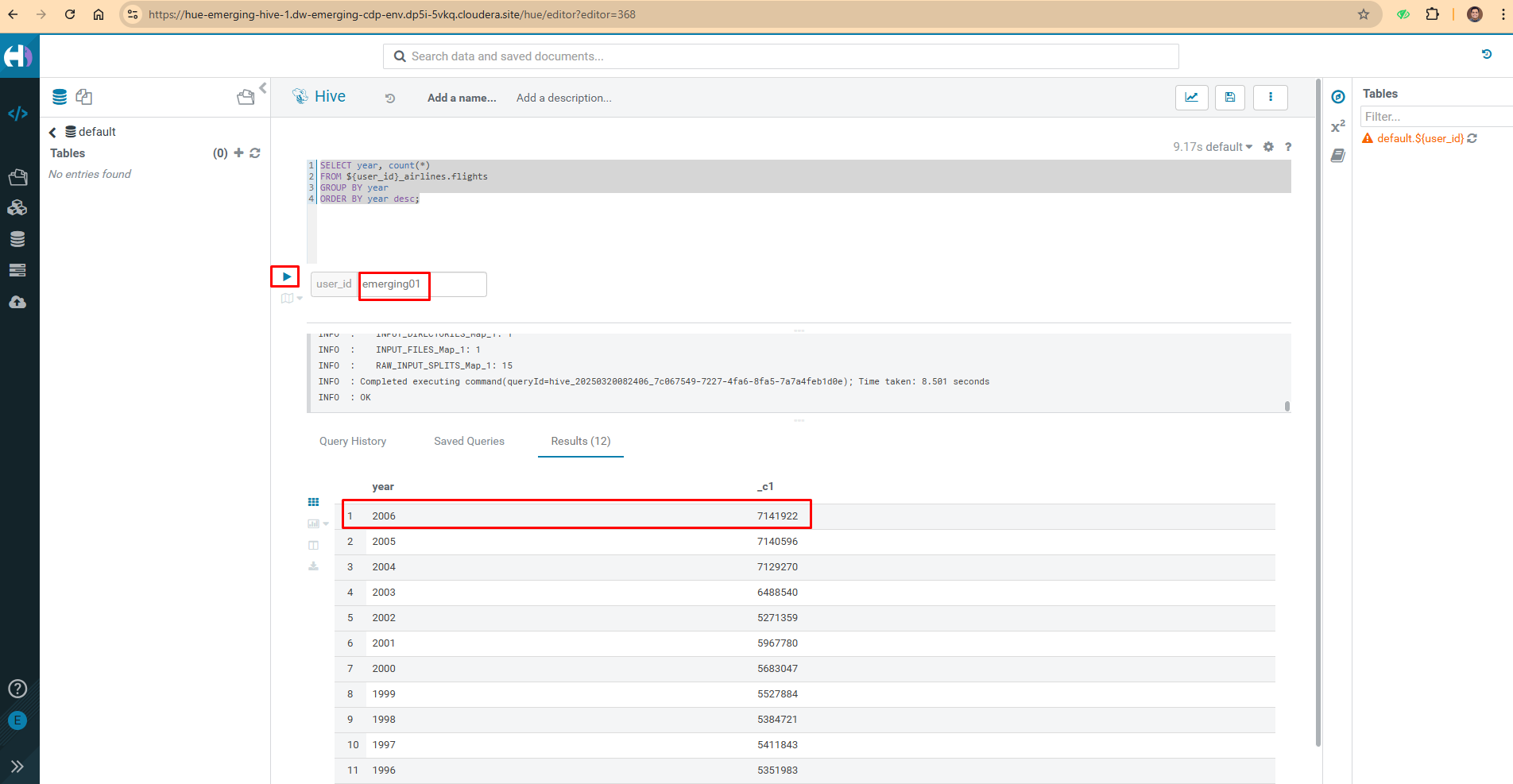Screen dimensions: 1513x784
Task: Toggle results column panel icon
Action: point(314,545)
